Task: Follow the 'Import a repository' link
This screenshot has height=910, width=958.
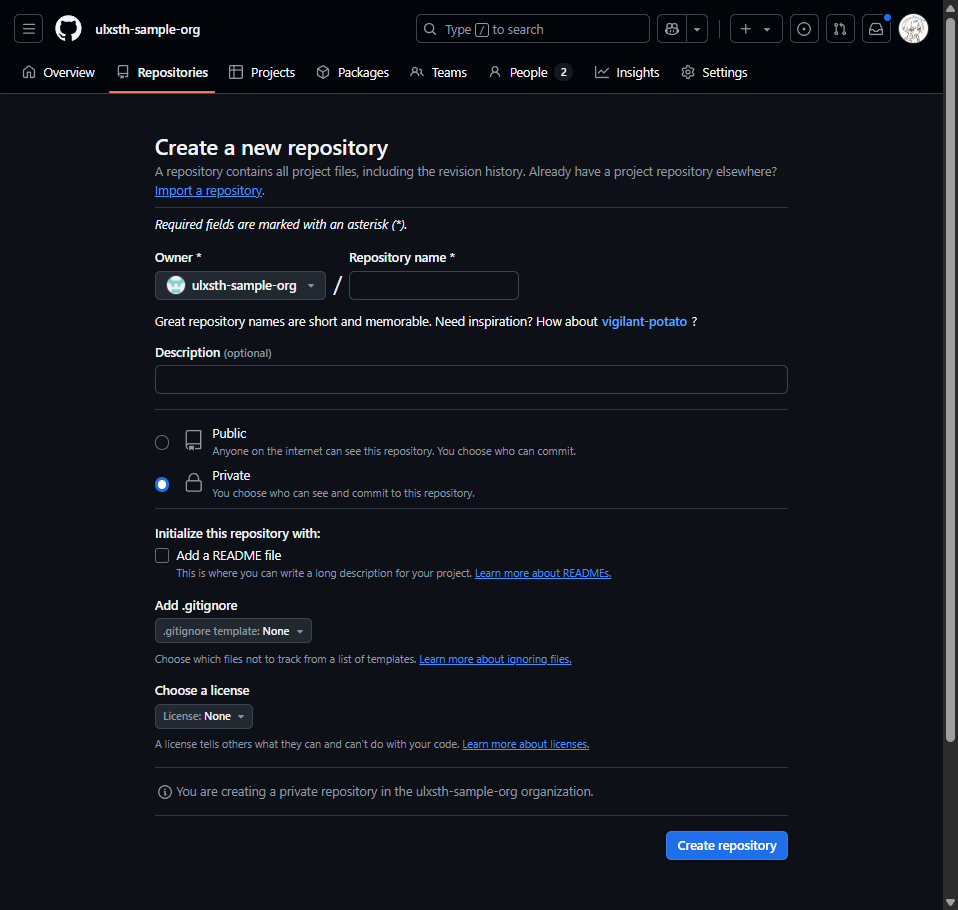Action: click(x=208, y=191)
